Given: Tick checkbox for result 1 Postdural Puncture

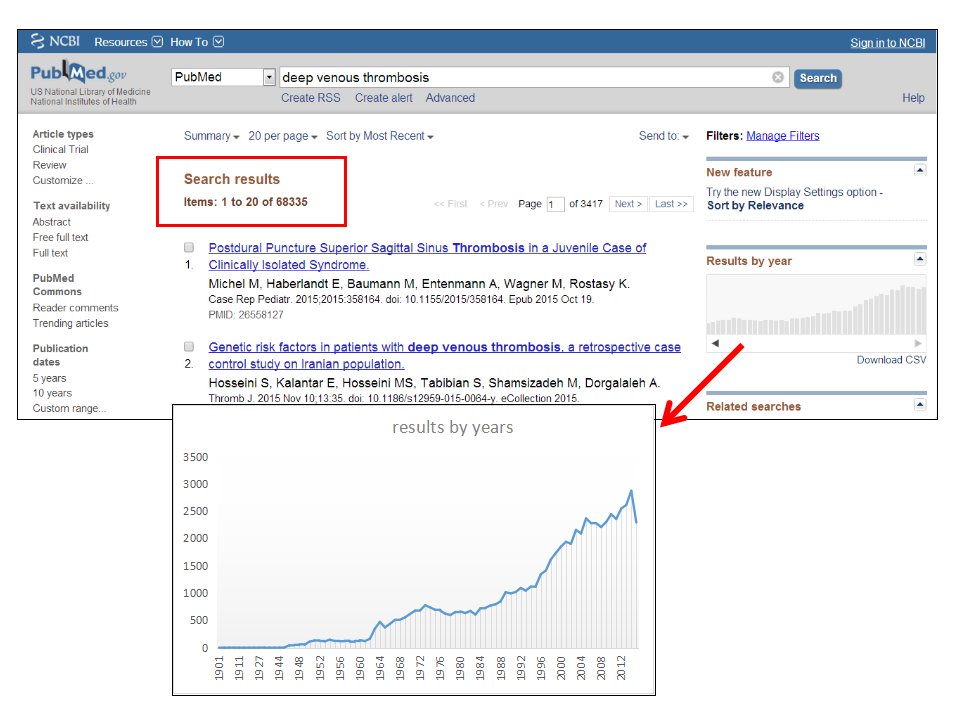Looking at the screenshot, I should 189,247.
